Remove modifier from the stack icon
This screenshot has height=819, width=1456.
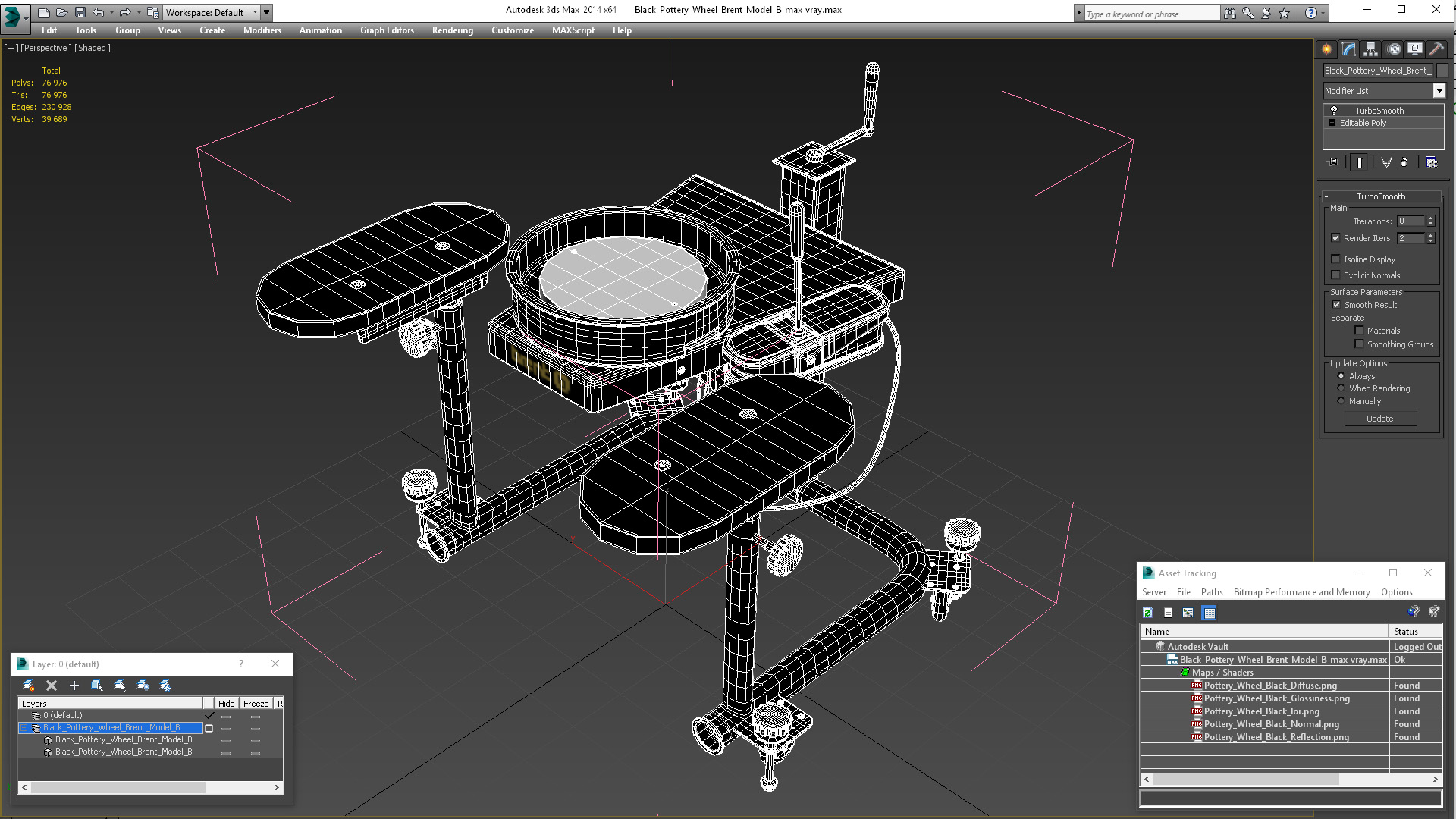pyautogui.click(x=1404, y=162)
